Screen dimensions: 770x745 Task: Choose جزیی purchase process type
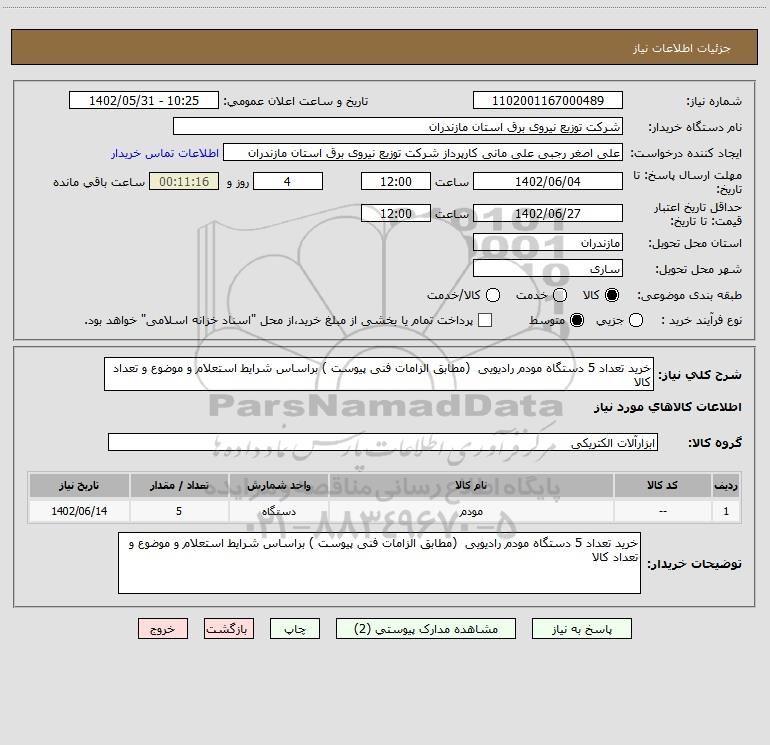tap(635, 320)
